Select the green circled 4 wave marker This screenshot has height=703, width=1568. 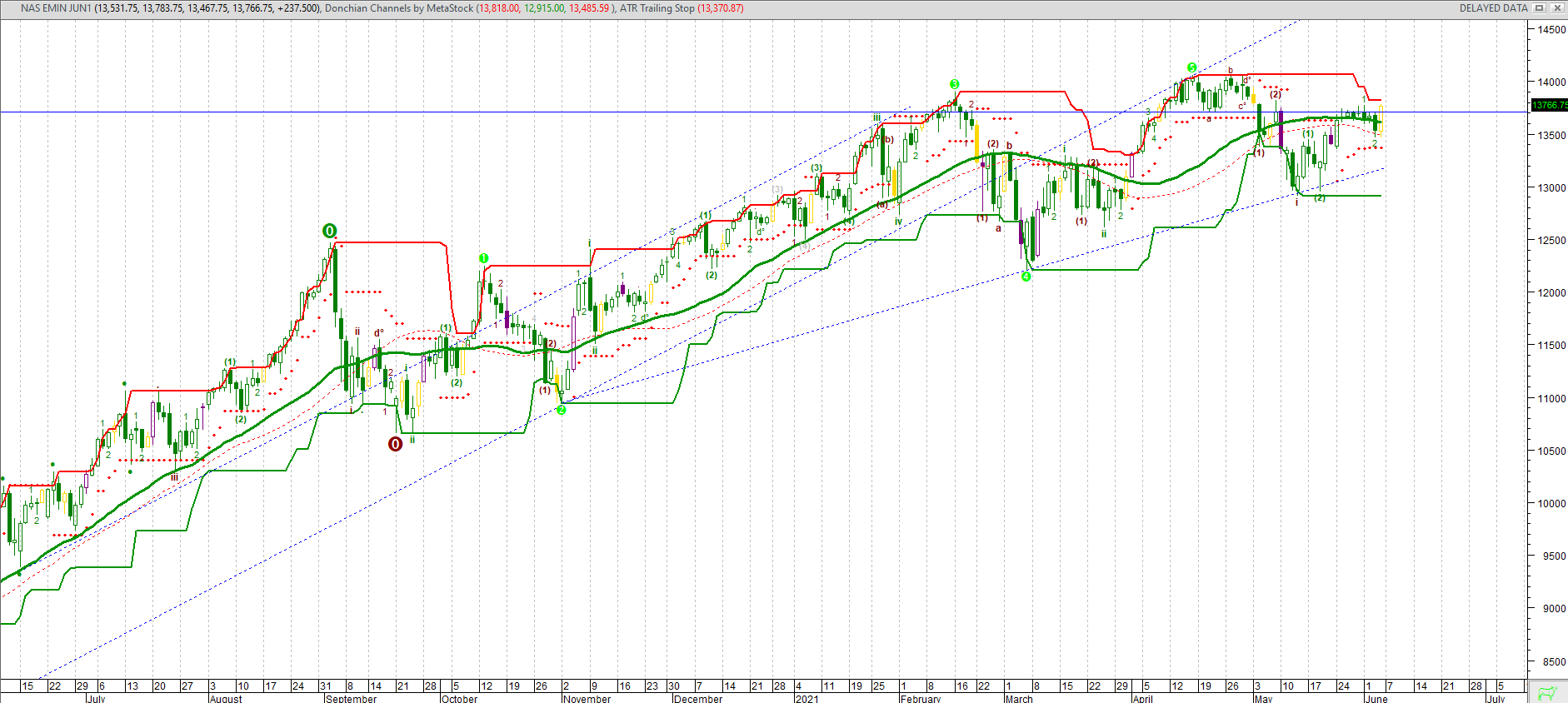(1026, 277)
